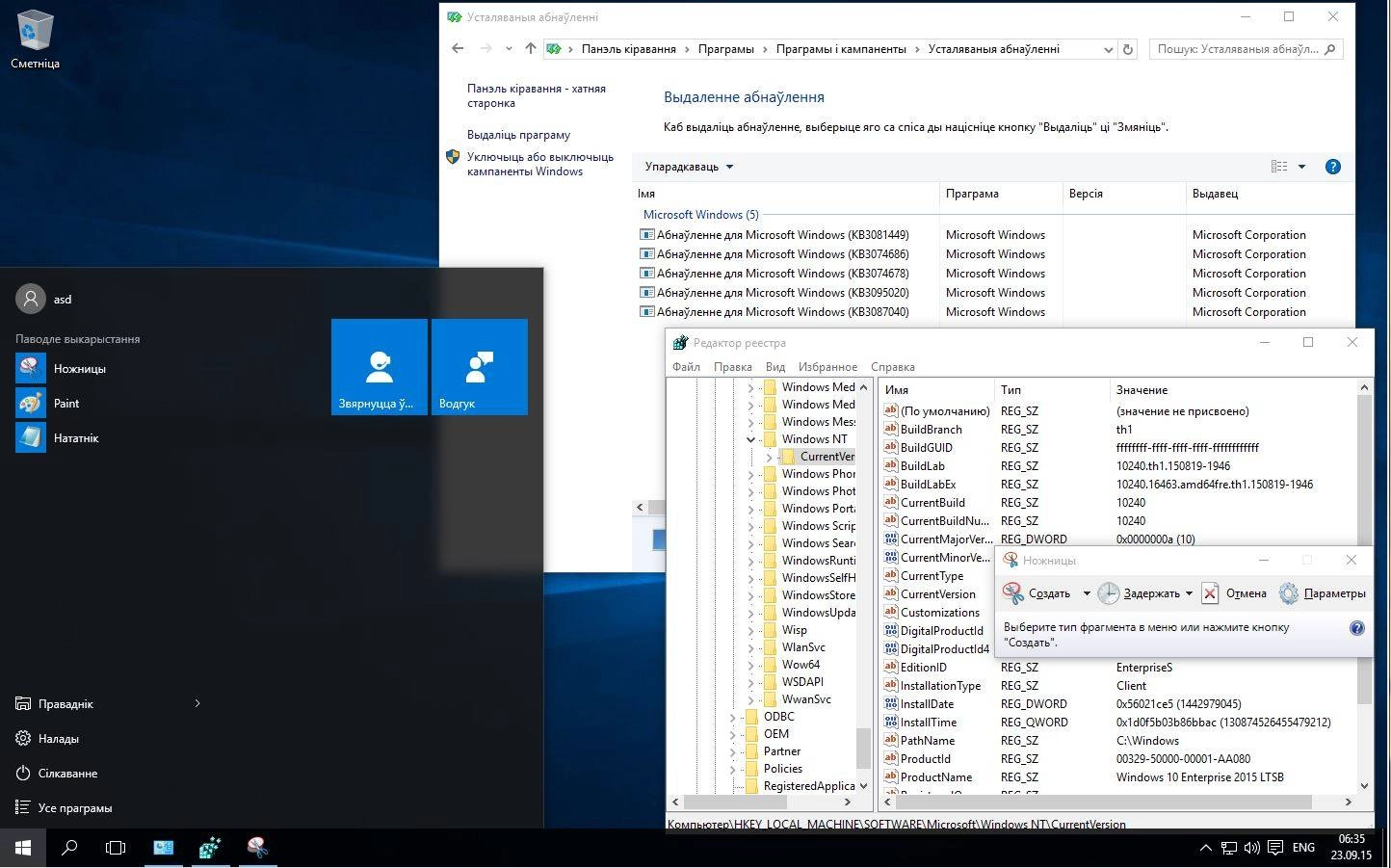Click Выдаліць праграму link

click(518, 135)
